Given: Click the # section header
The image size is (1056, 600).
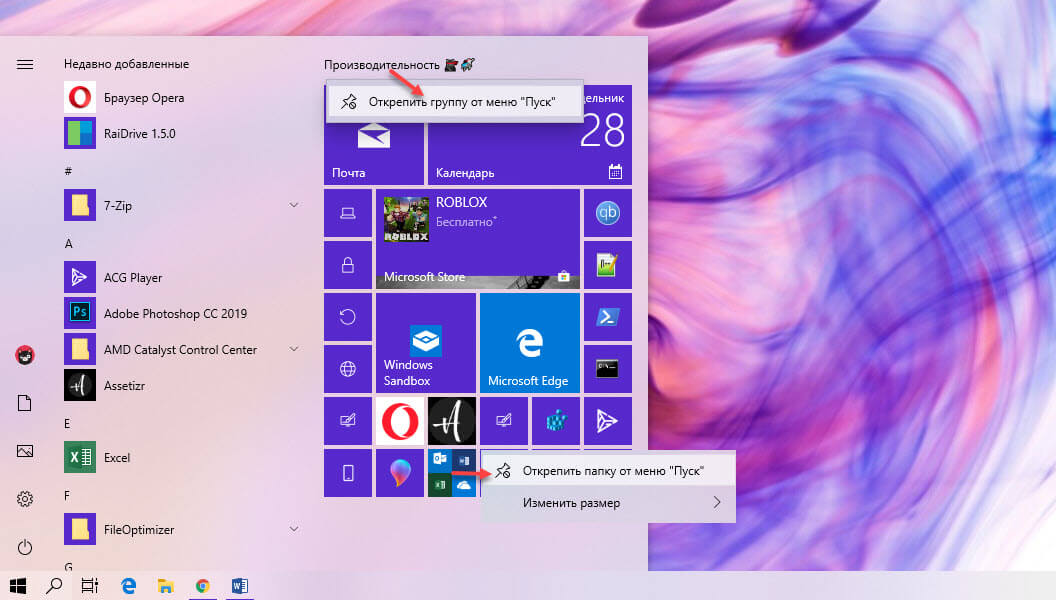Looking at the screenshot, I should click(68, 171).
